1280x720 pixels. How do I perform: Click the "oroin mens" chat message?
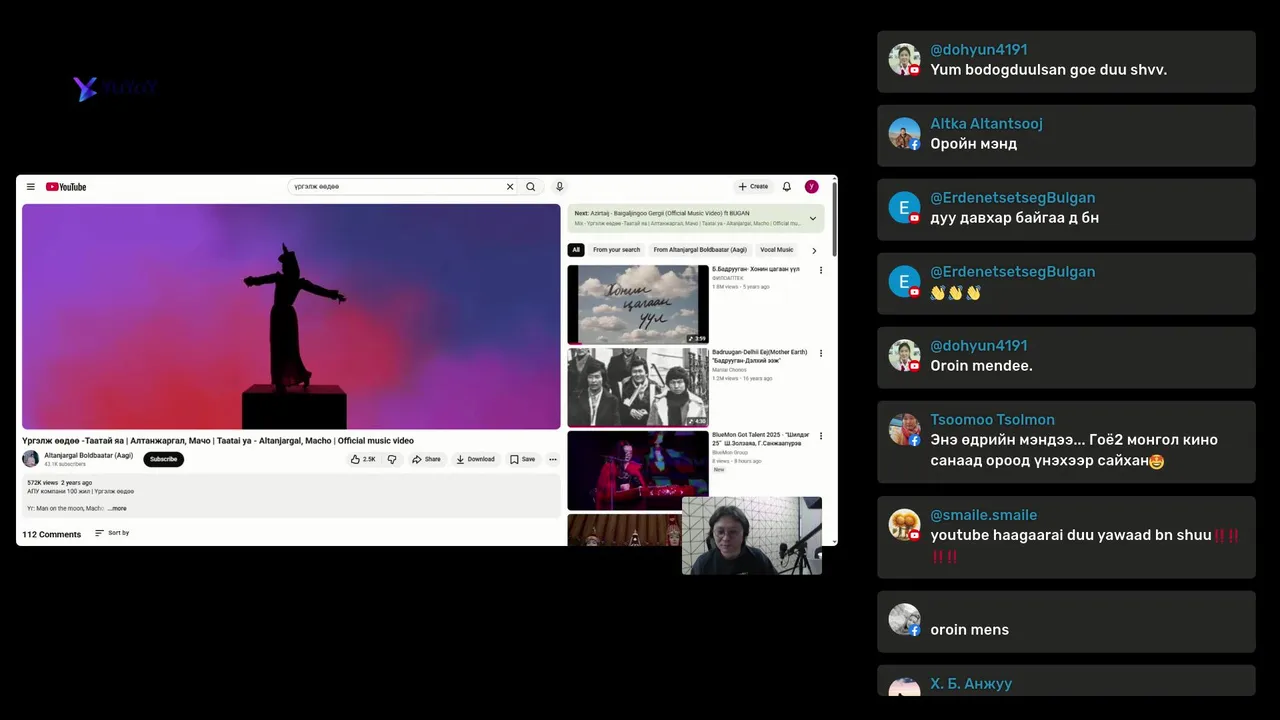click(x=970, y=630)
